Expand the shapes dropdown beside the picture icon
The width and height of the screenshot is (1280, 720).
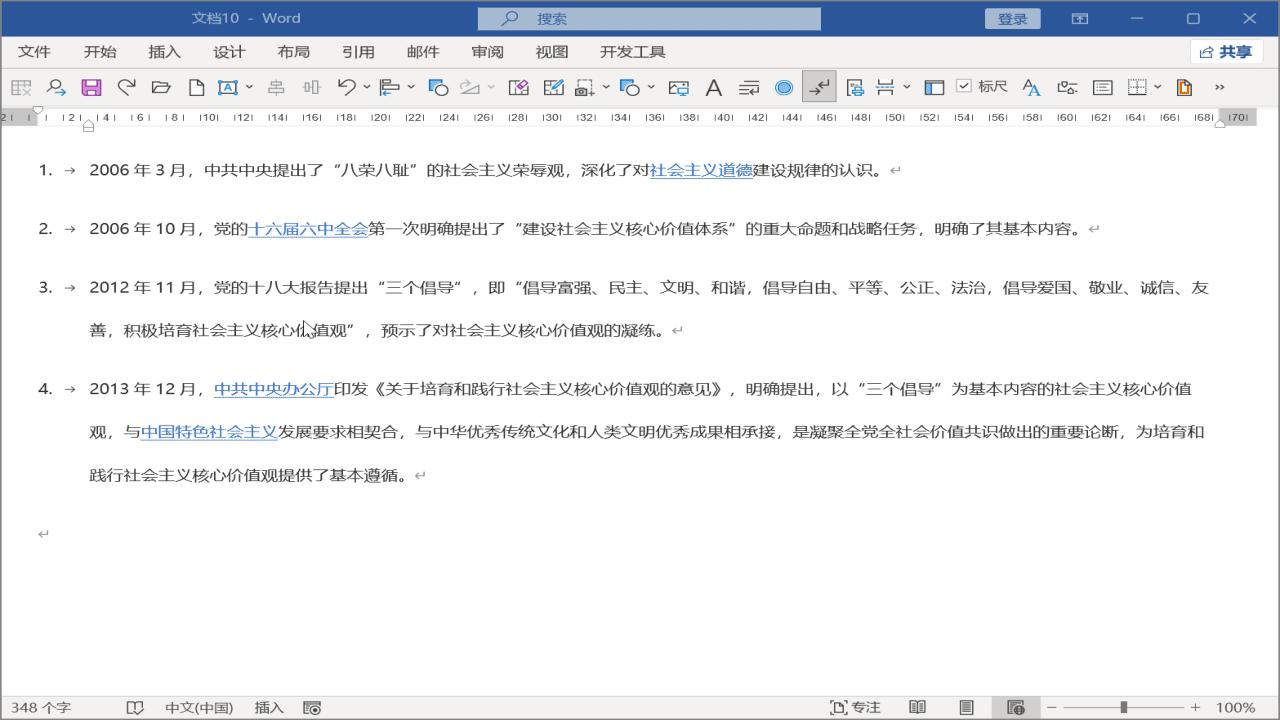[651, 87]
